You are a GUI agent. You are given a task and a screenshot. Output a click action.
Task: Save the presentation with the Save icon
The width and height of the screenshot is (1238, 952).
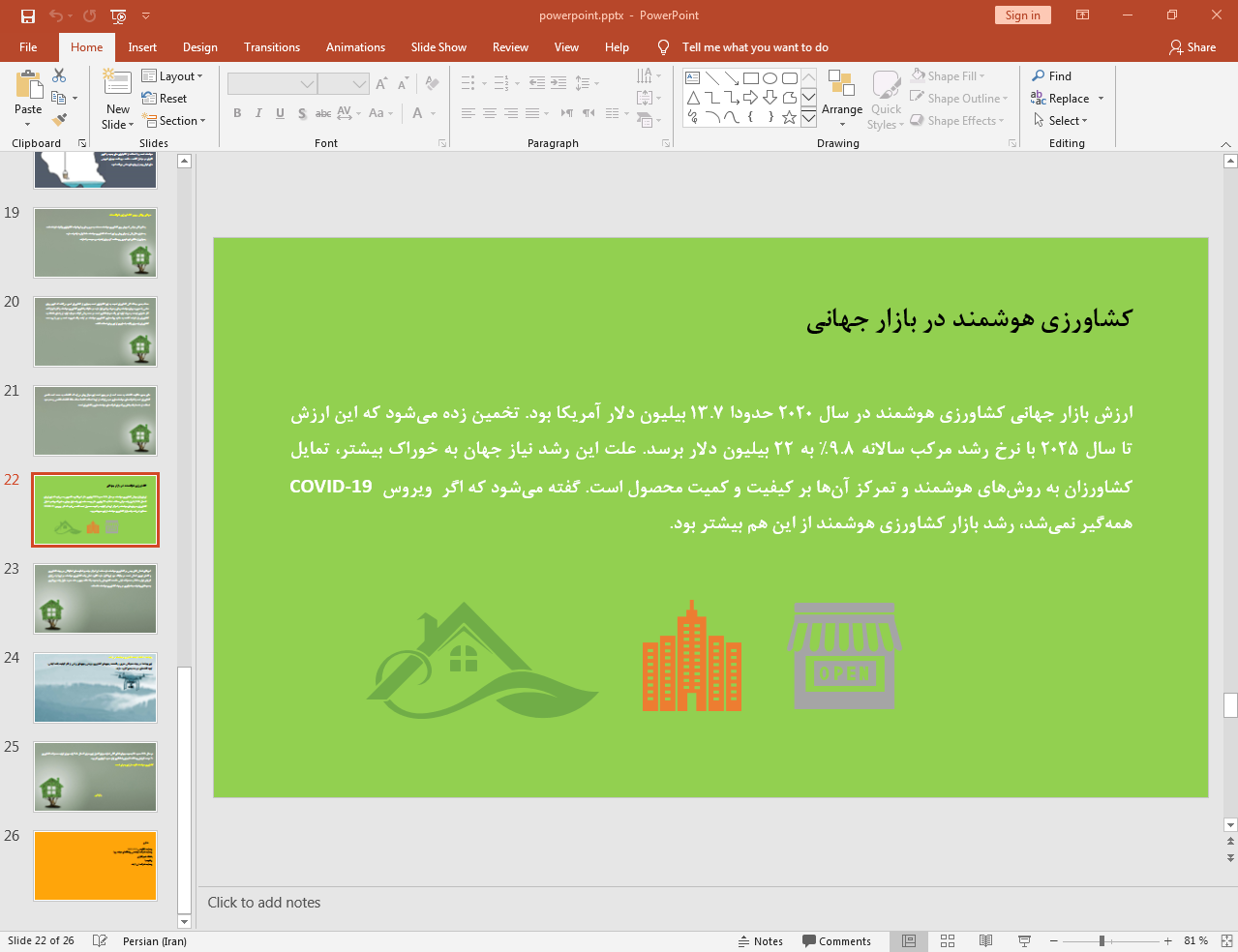[x=28, y=15]
